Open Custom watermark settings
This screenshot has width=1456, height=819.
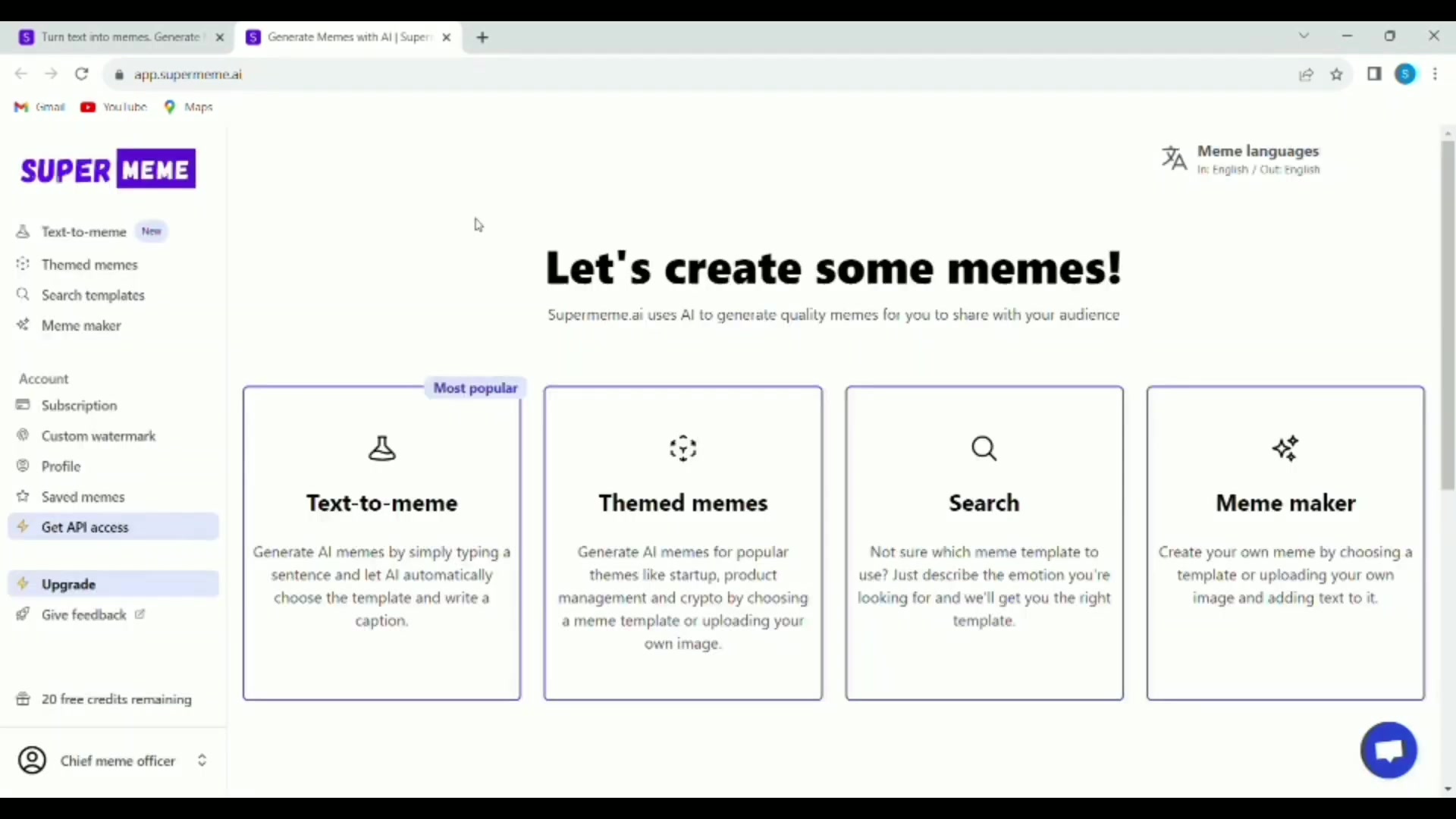[x=99, y=435]
